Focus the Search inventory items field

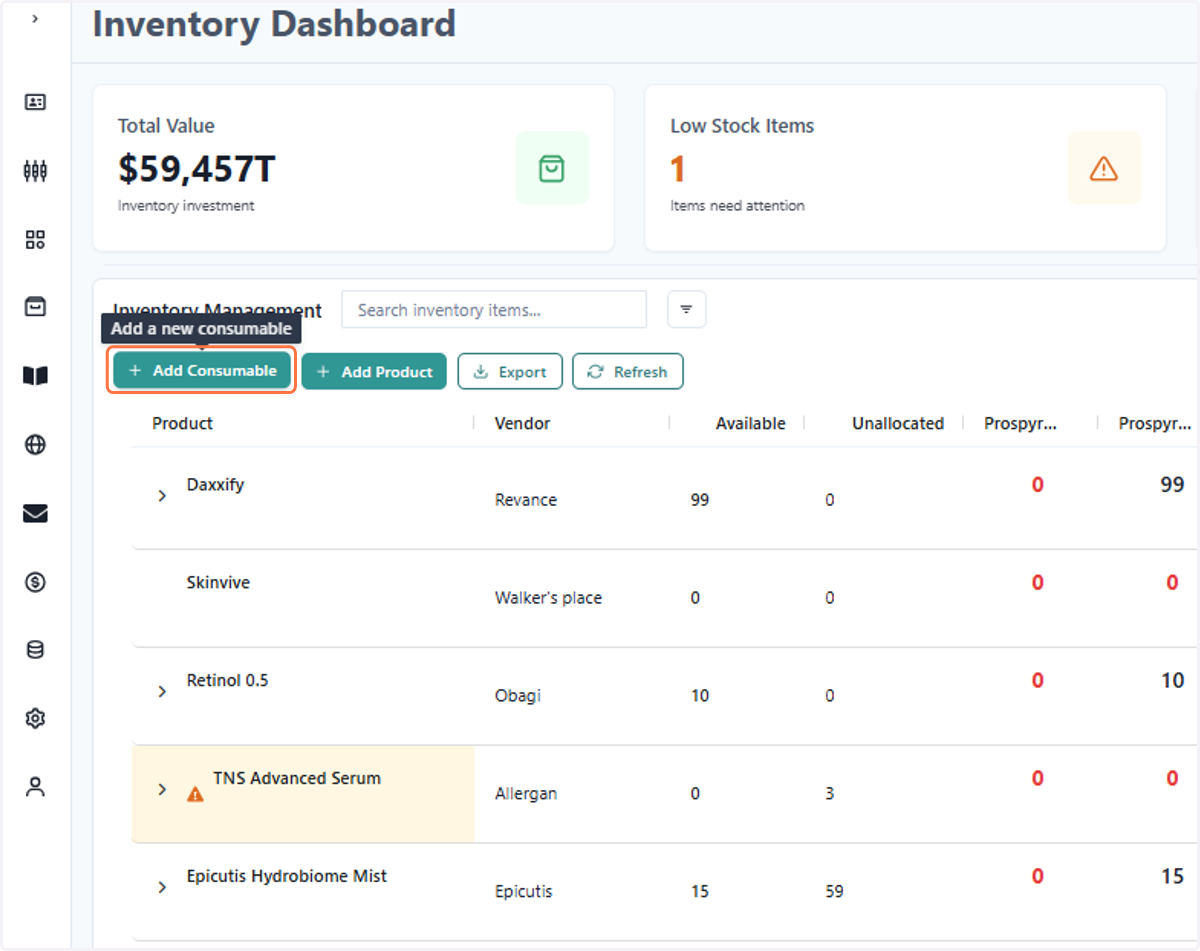pyautogui.click(x=494, y=310)
